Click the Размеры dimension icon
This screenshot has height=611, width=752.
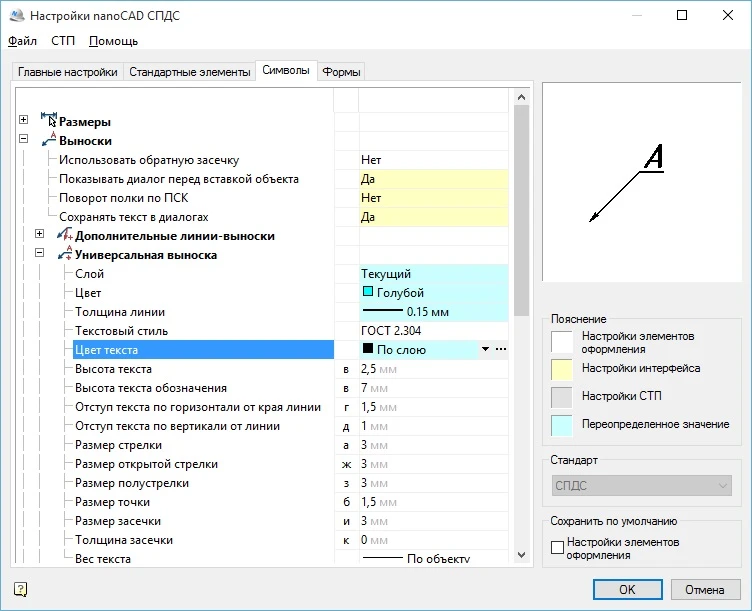[48, 120]
